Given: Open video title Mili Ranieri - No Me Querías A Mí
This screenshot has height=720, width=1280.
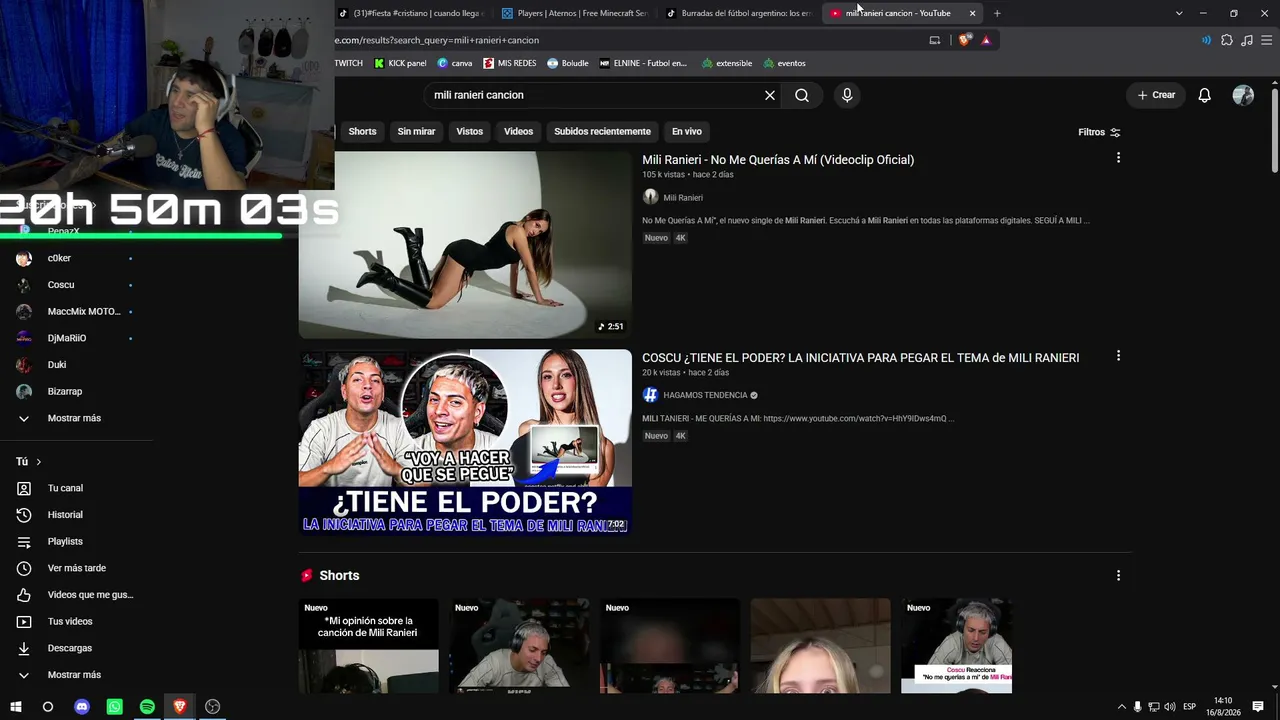Looking at the screenshot, I should coord(778,160).
